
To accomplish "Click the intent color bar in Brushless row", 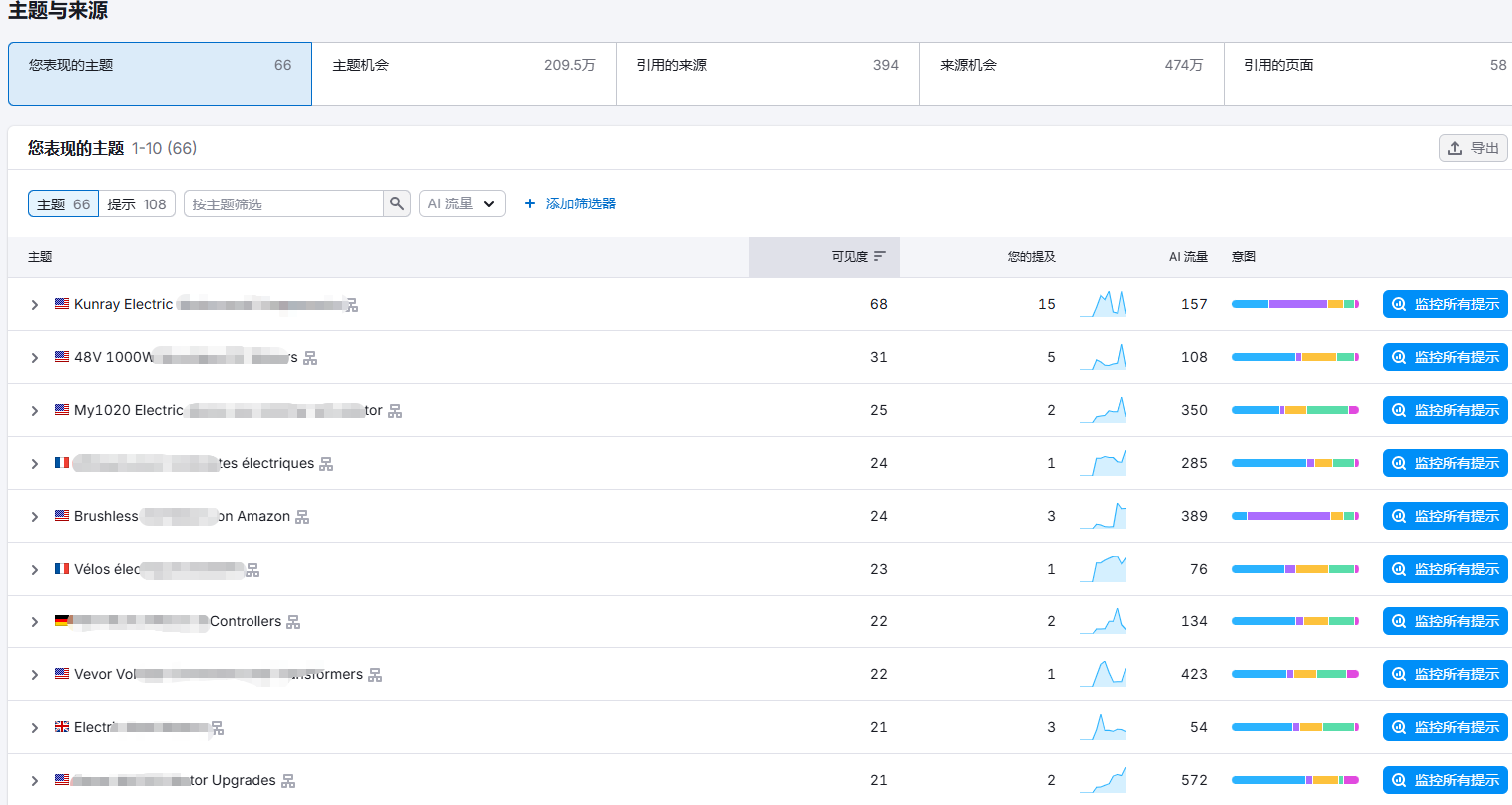I will pyautogui.click(x=1295, y=516).
